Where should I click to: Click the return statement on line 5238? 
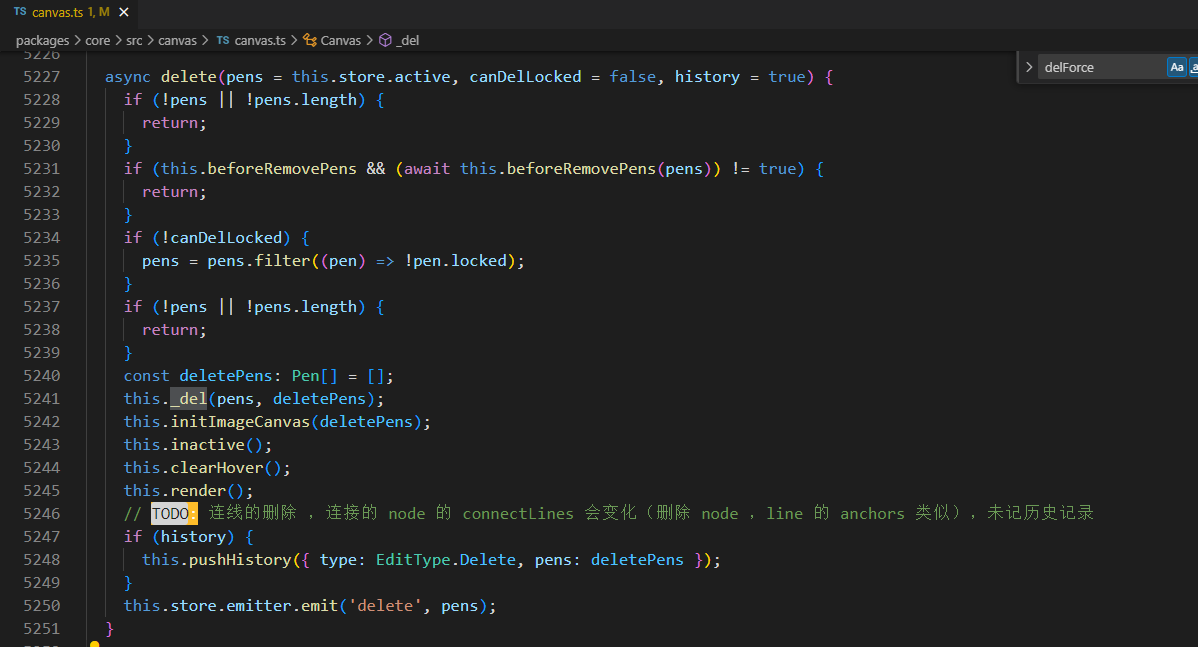[x=174, y=330]
